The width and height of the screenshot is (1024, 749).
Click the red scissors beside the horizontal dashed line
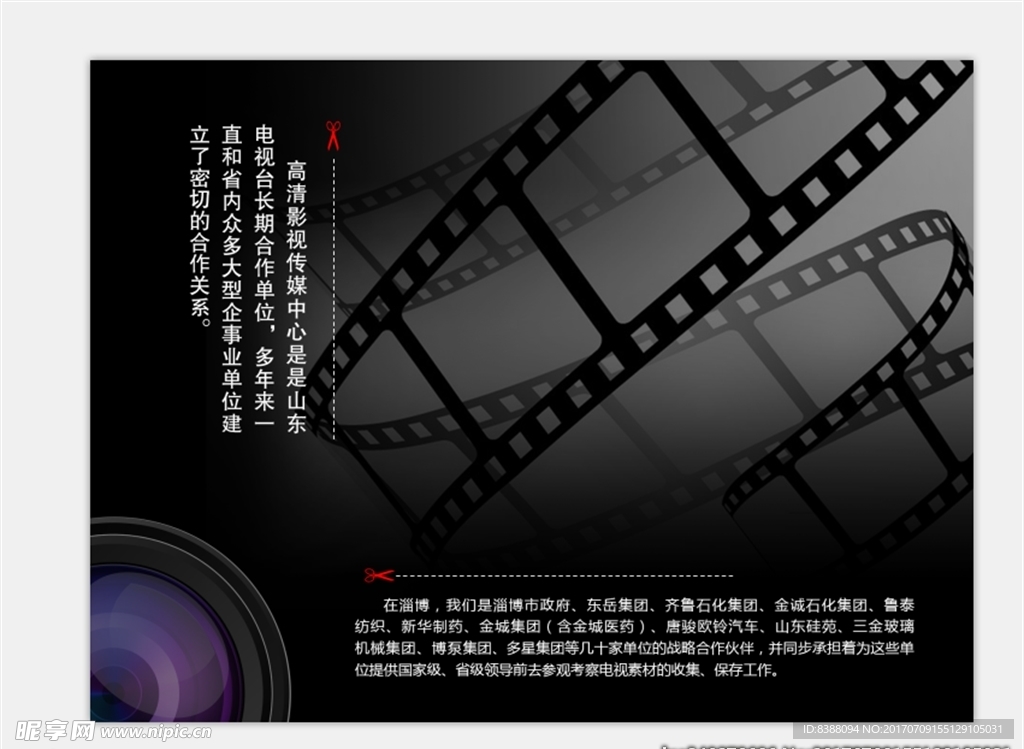[x=379, y=575]
